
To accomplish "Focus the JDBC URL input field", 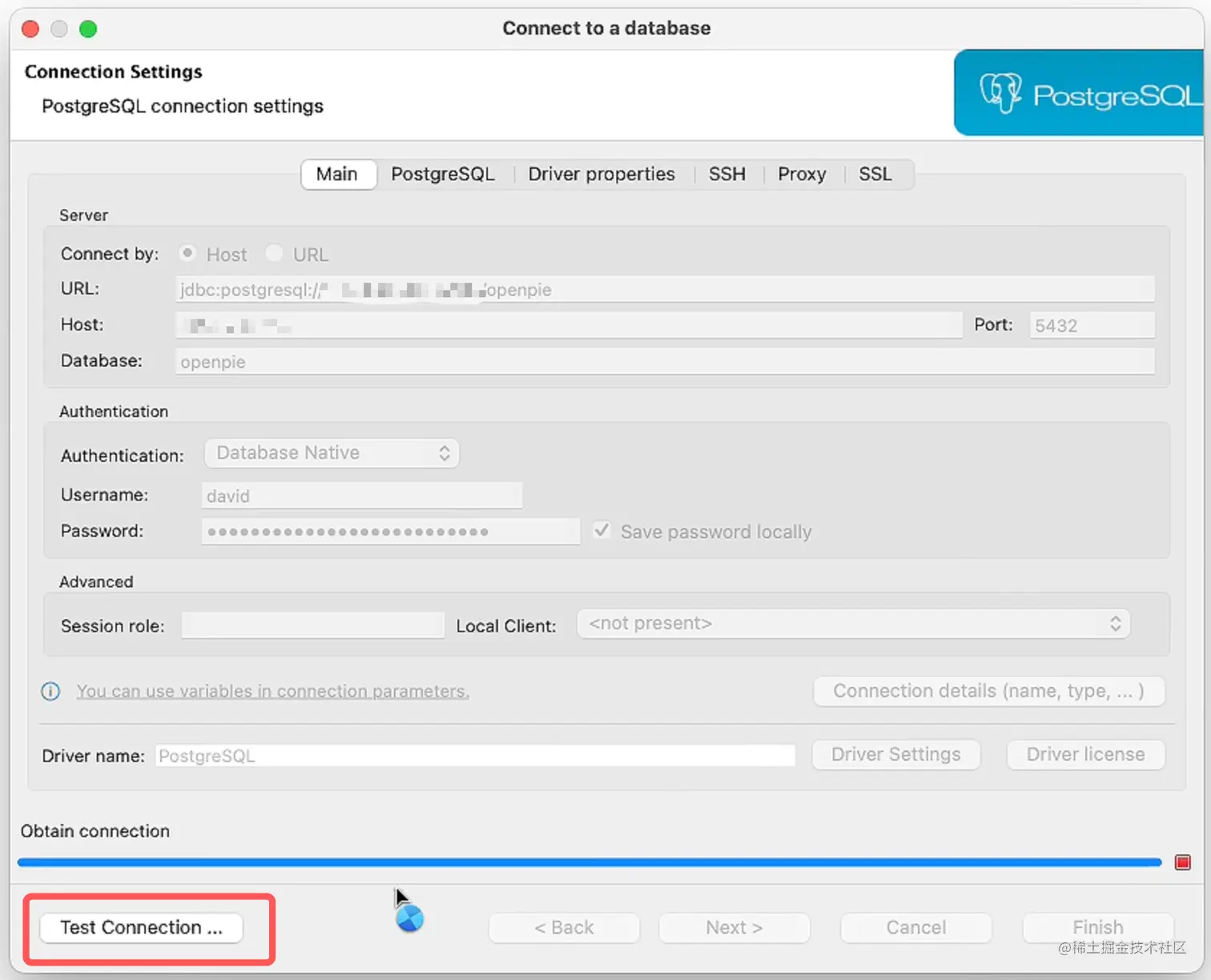I will point(665,289).
